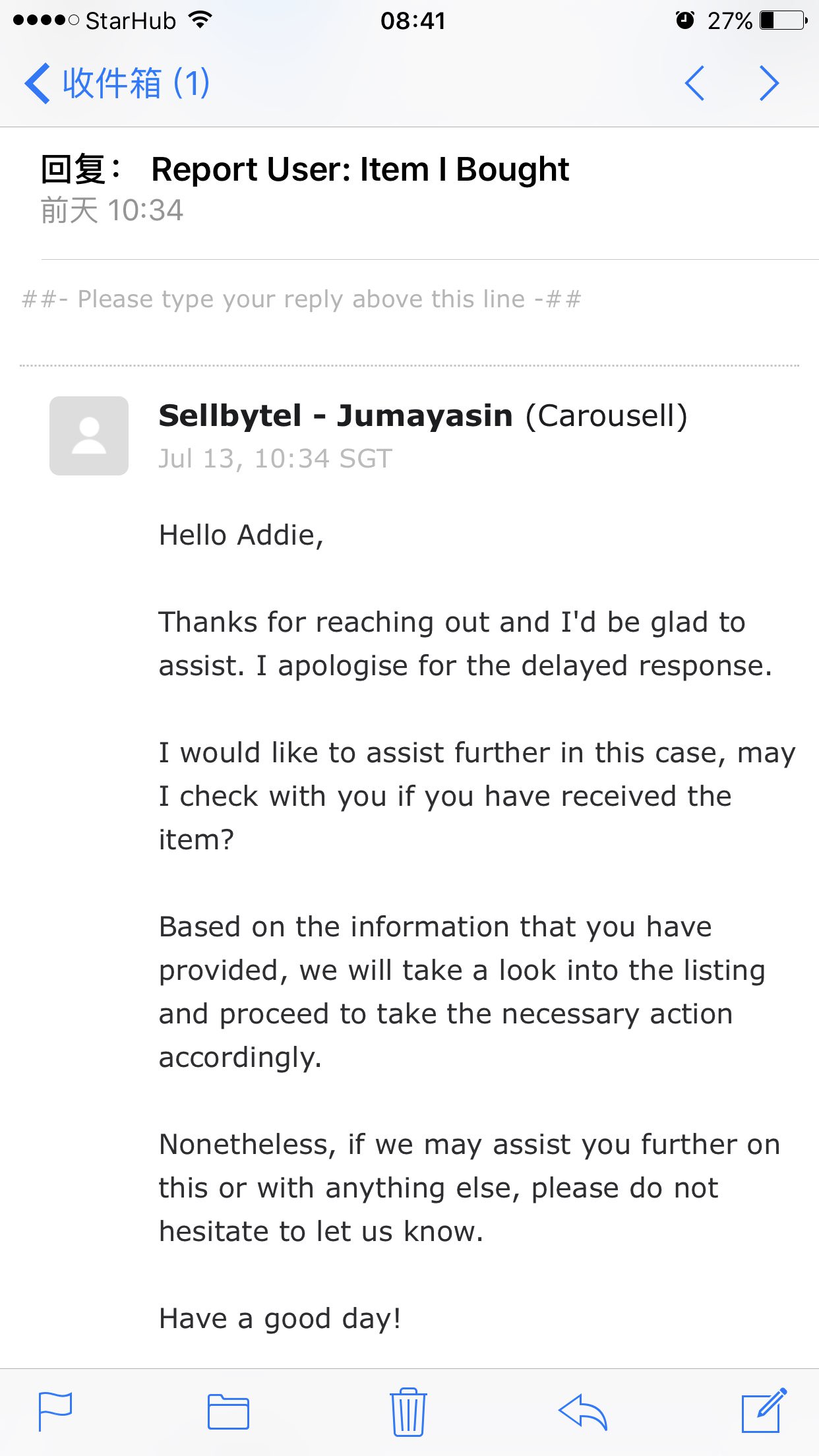This screenshot has height=1456, width=819.
Task: Go to next message arrow
Action: (769, 84)
